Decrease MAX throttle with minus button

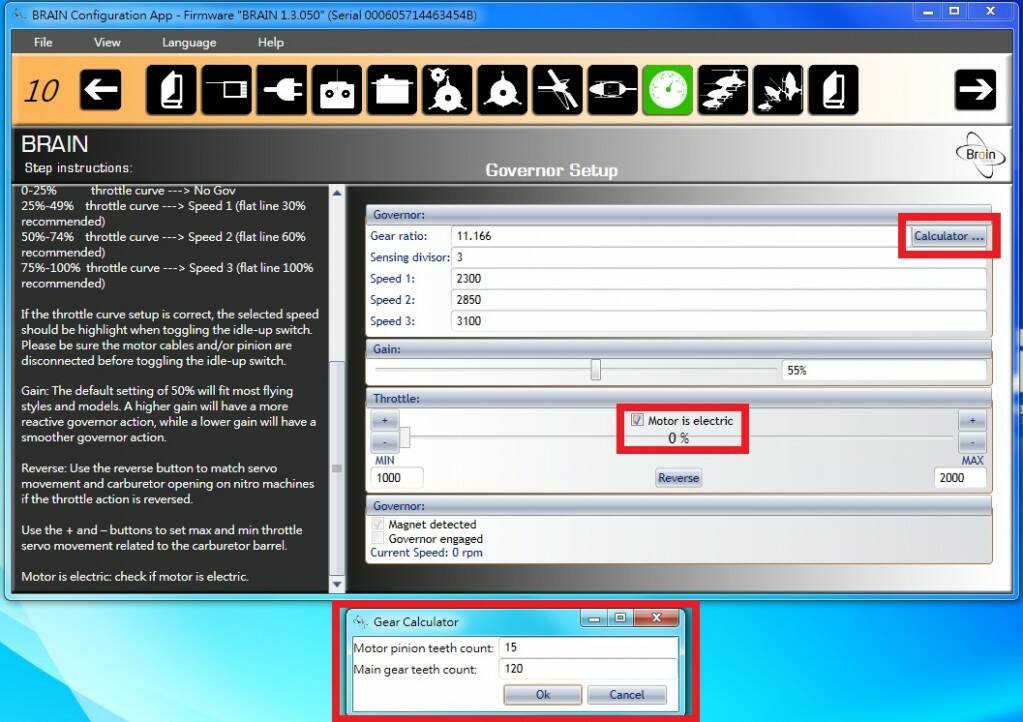tap(972, 442)
